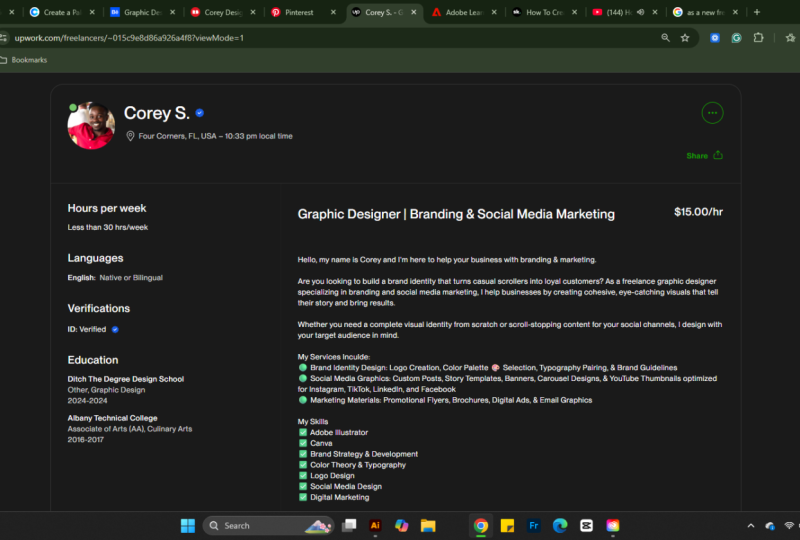Click the $15.00/hr rate
Screen dimensions: 800x540
point(698,212)
